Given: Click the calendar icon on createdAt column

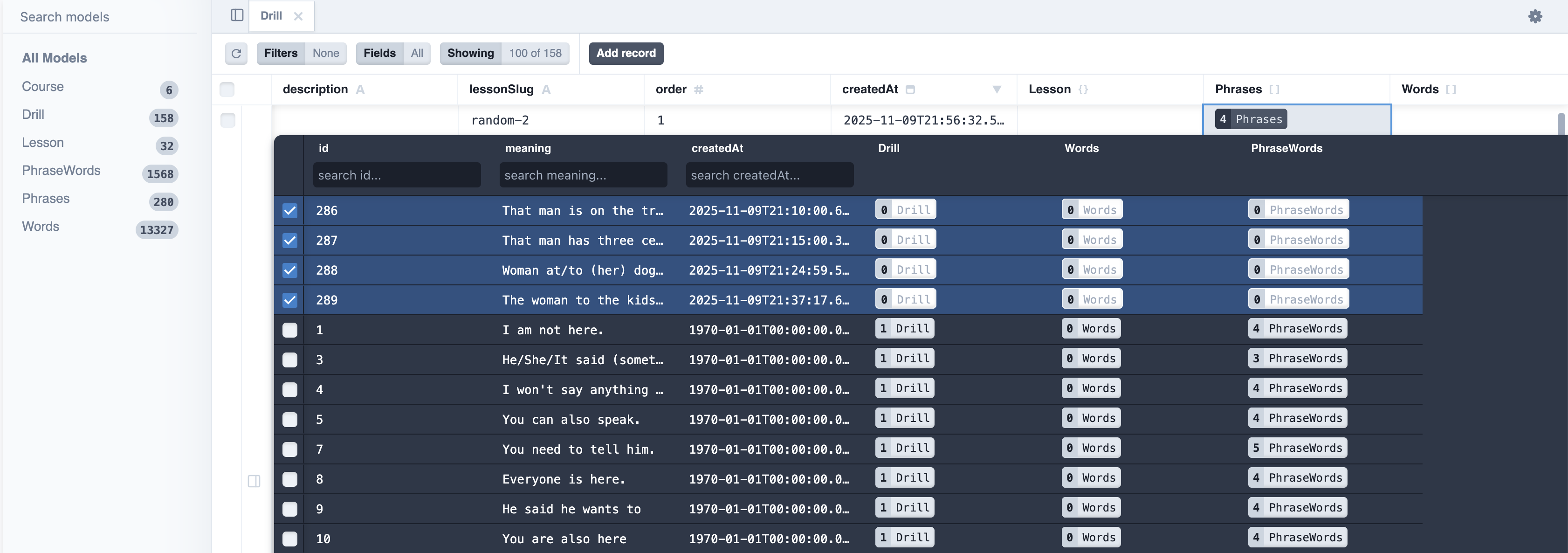Looking at the screenshot, I should click(x=911, y=89).
